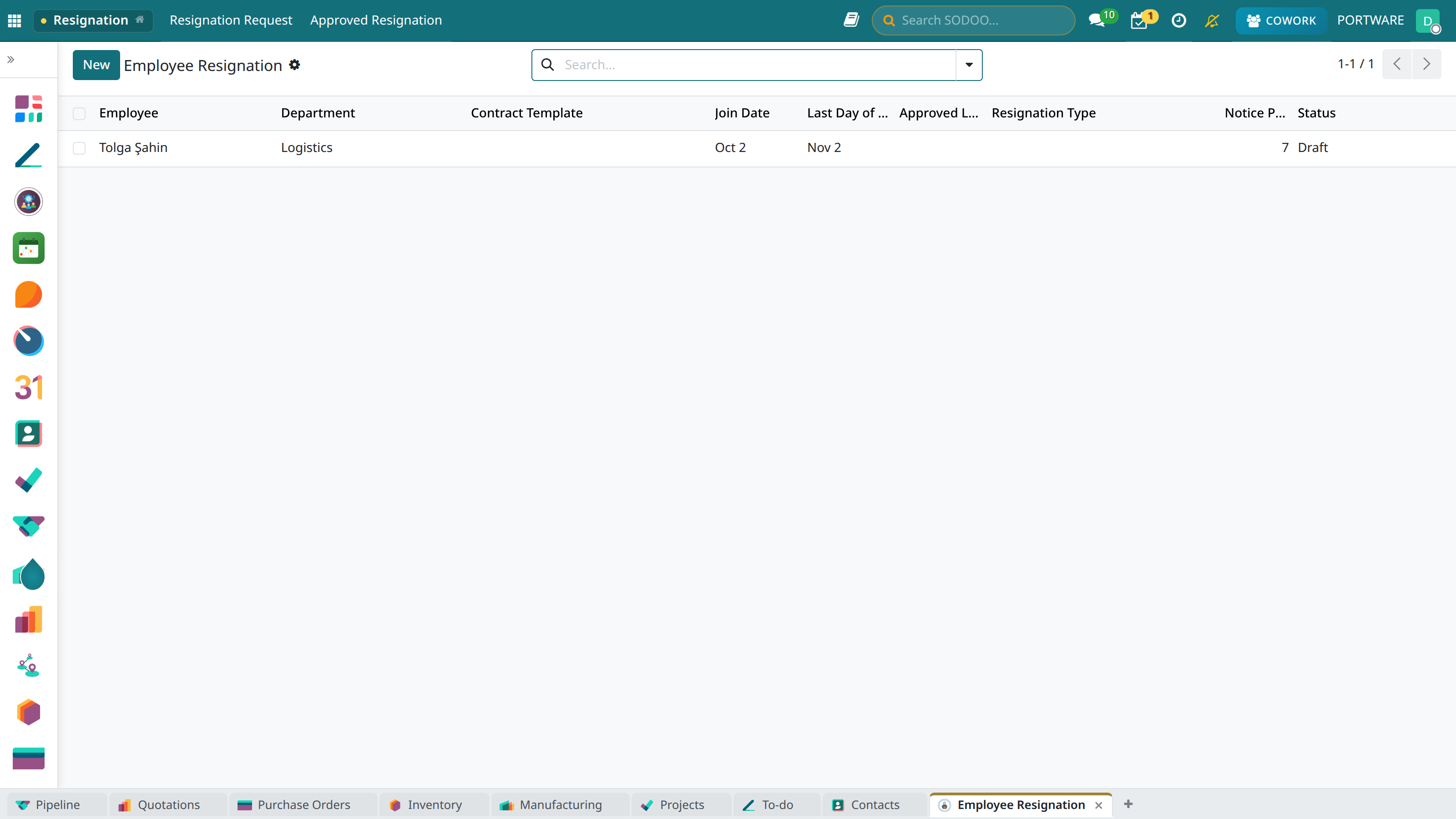Go to the next page of records
This screenshot has width=1456, height=819.
[1426, 65]
